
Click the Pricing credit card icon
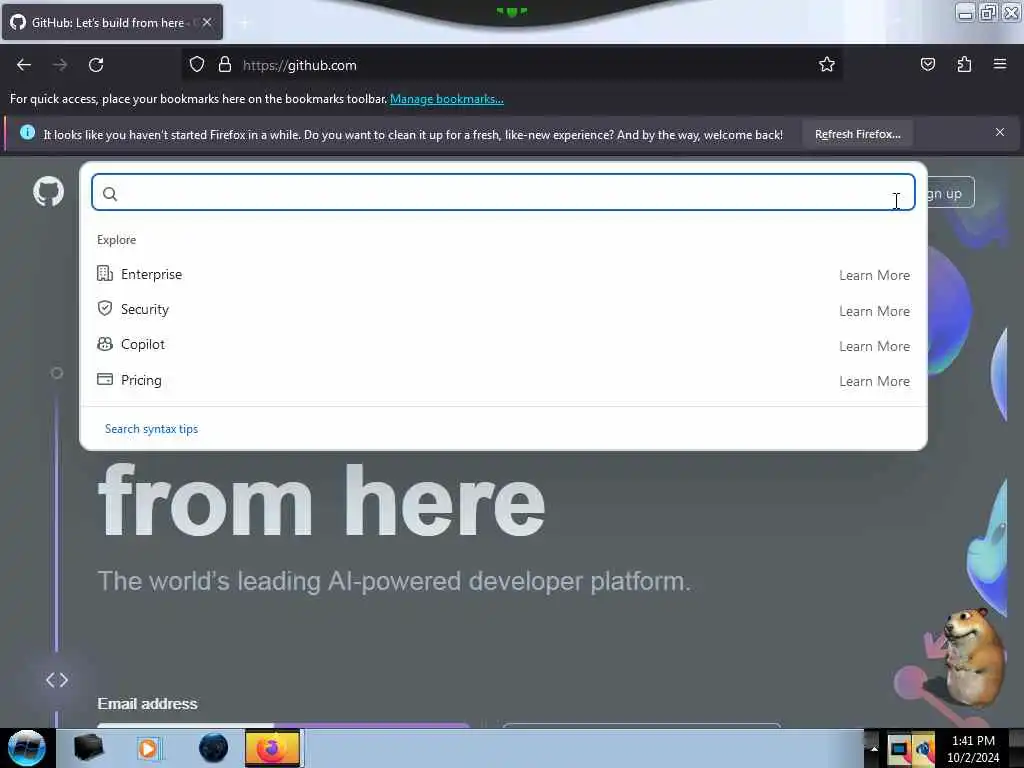tap(104, 379)
